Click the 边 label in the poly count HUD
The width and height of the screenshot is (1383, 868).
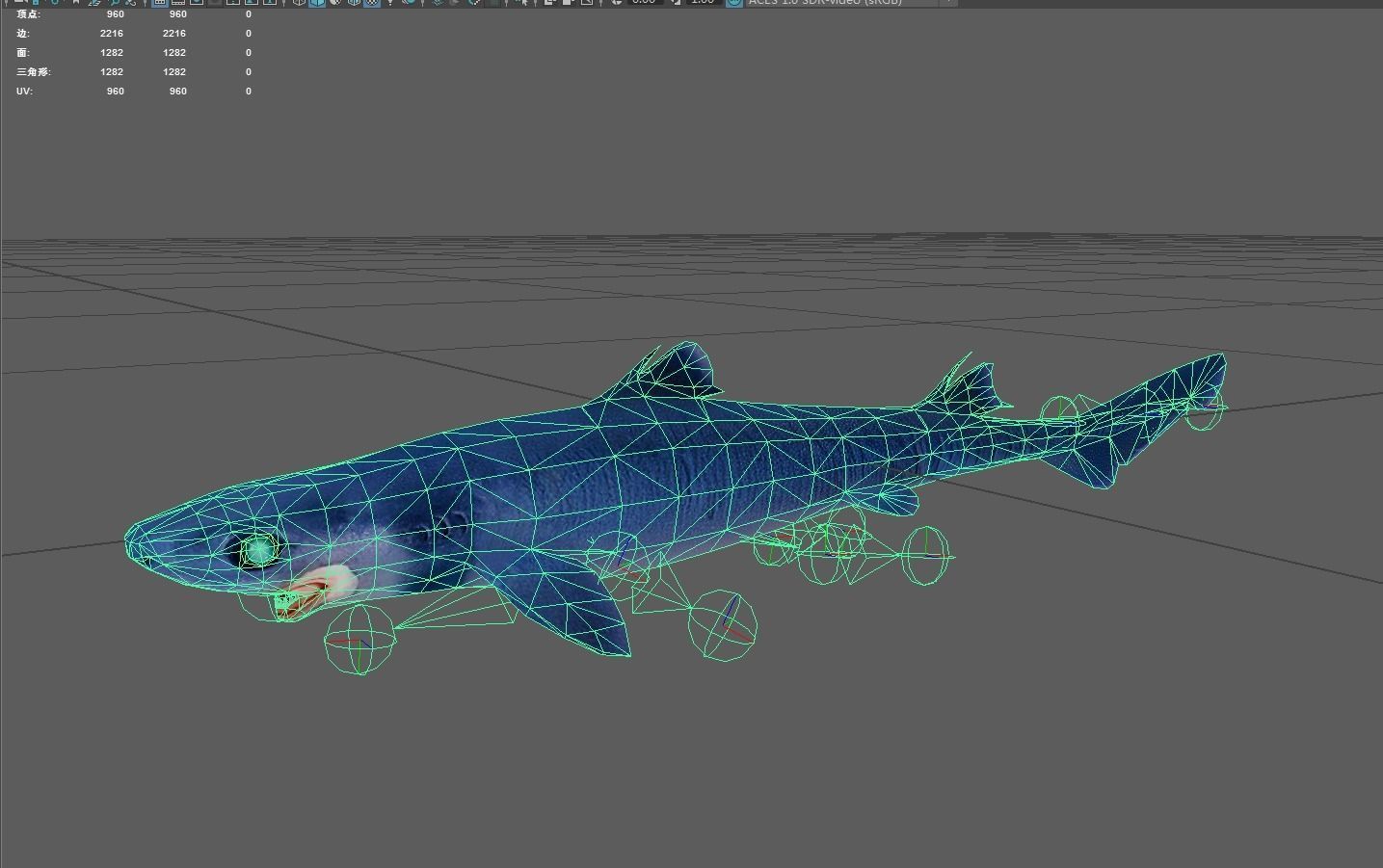tap(23, 34)
